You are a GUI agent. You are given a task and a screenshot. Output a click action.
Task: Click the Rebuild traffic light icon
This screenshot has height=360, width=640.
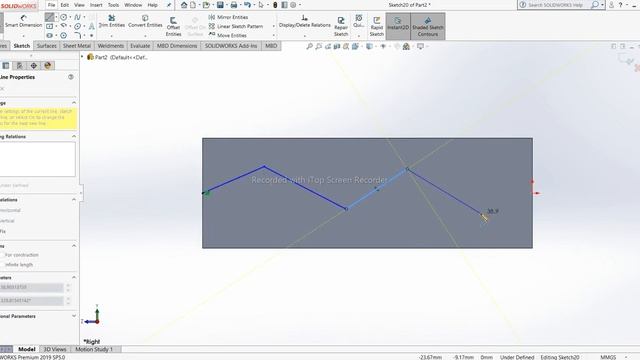(275, 5)
